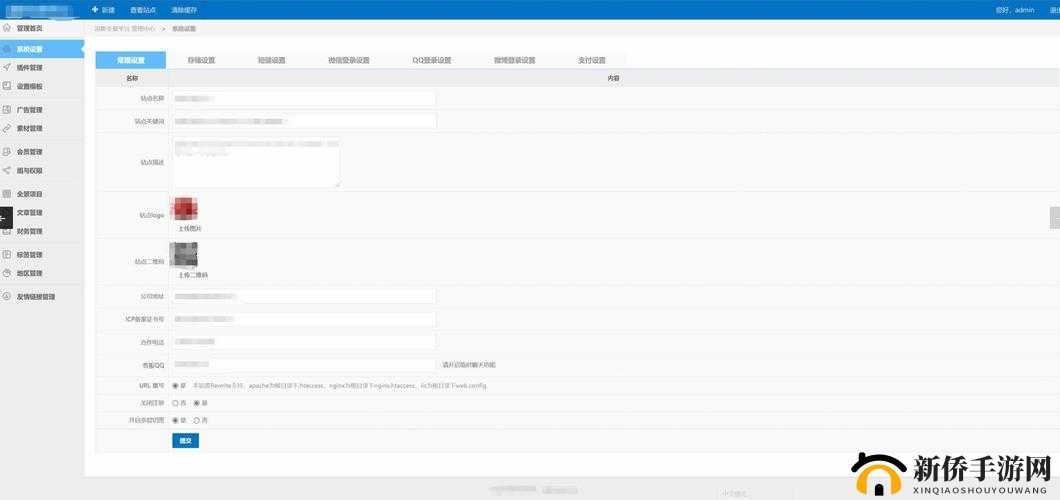Open 插件管理 via its paper-plane icon
Viewport: 1060px width, 500px height.
pos(7,67)
